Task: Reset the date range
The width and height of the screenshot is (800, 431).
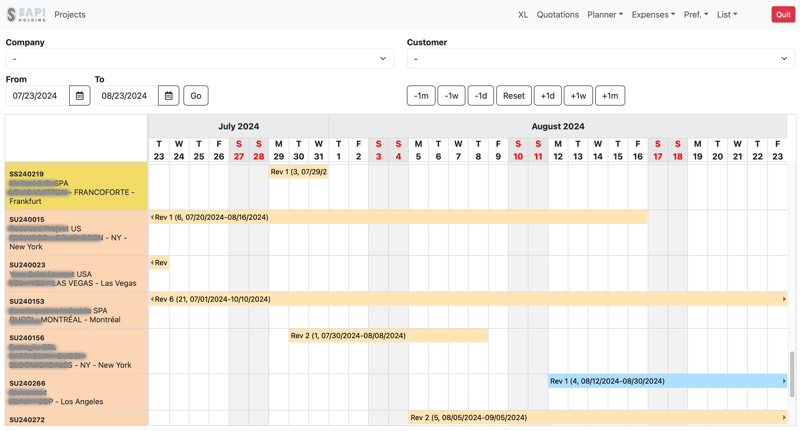Action: pos(514,96)
